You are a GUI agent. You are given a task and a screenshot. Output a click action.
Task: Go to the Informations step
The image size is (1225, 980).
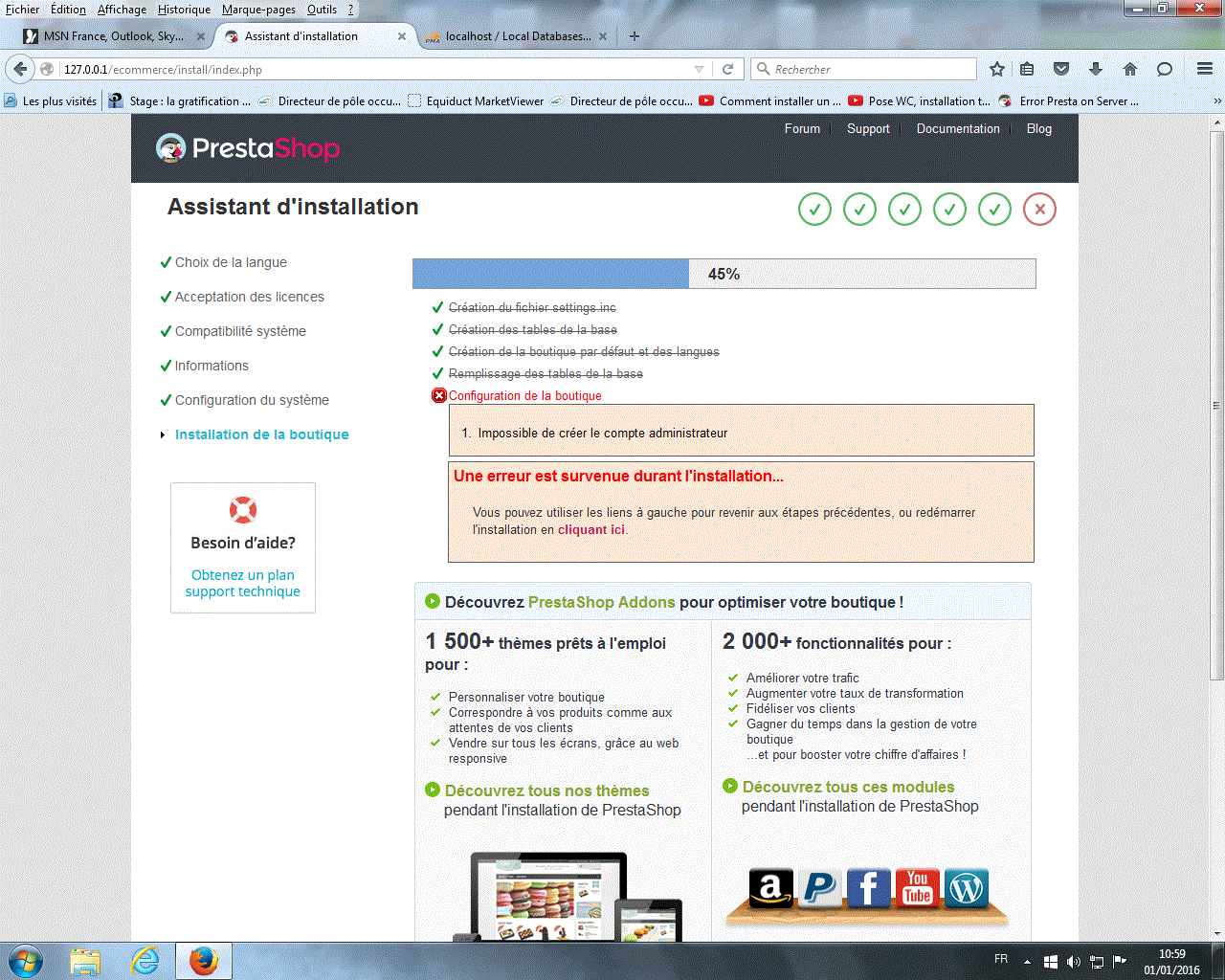pos(212,366)
